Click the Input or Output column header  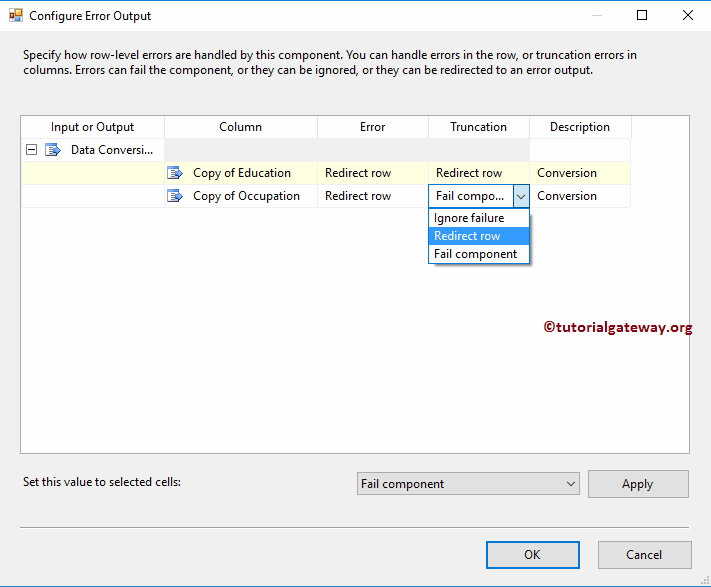click(x=92, y=127)
